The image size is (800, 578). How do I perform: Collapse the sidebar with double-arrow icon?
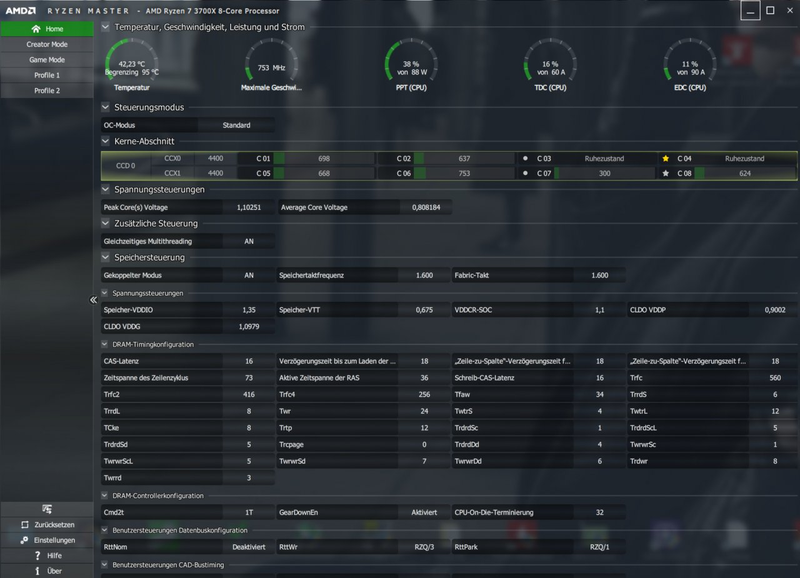(x=93, y=300)
